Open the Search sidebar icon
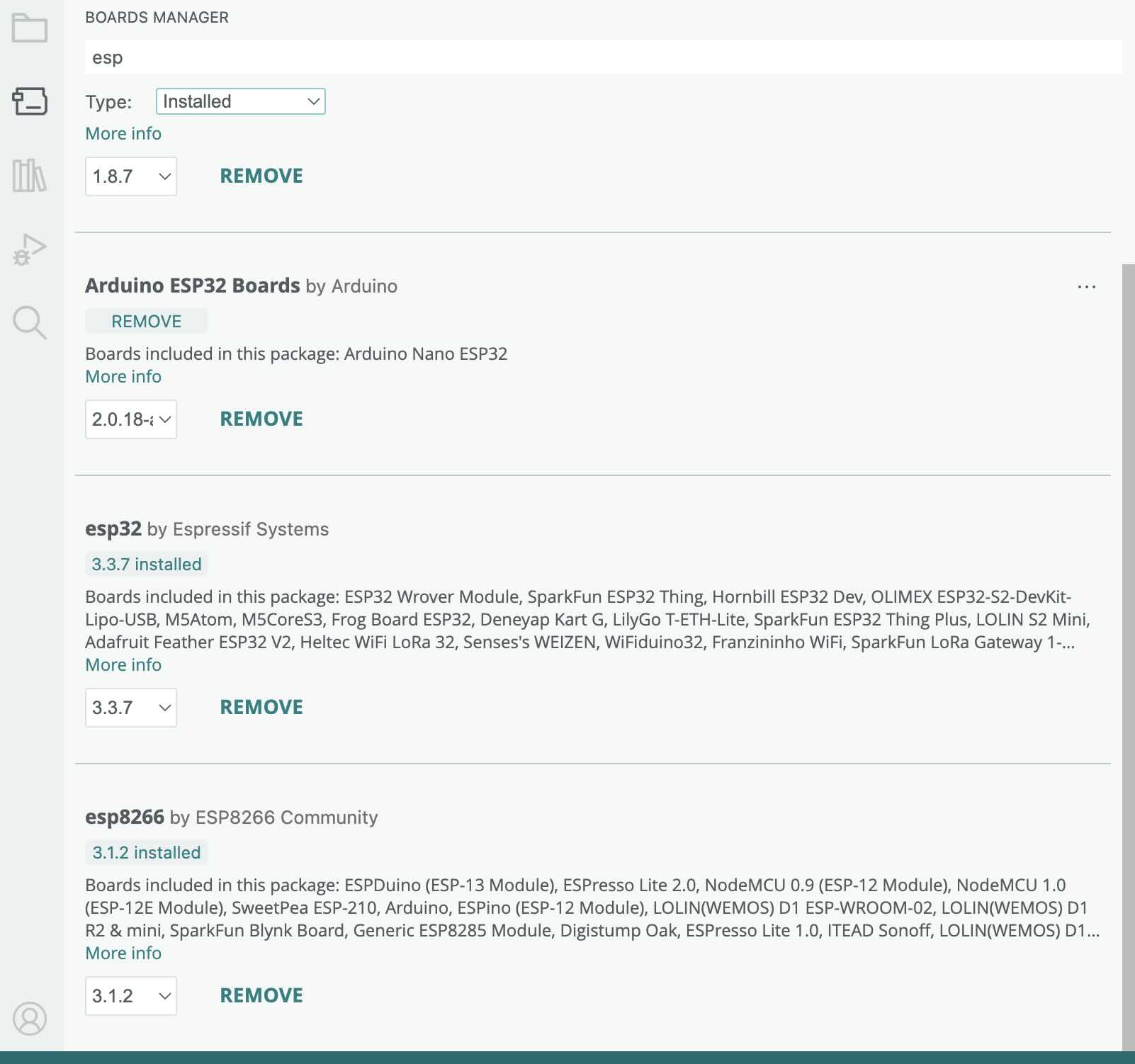The width and height of the screenshot is (1135, 1064). (29, 323)
